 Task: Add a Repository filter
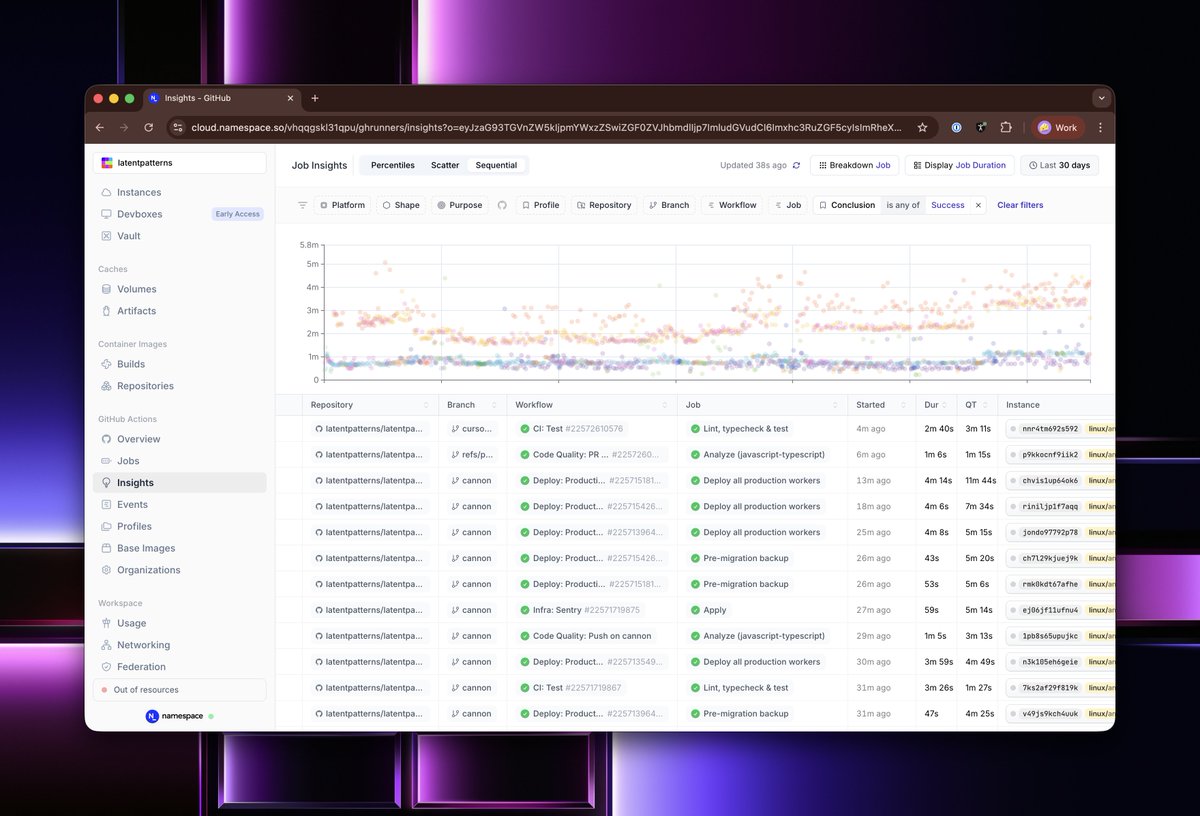(x=603, y=205)
